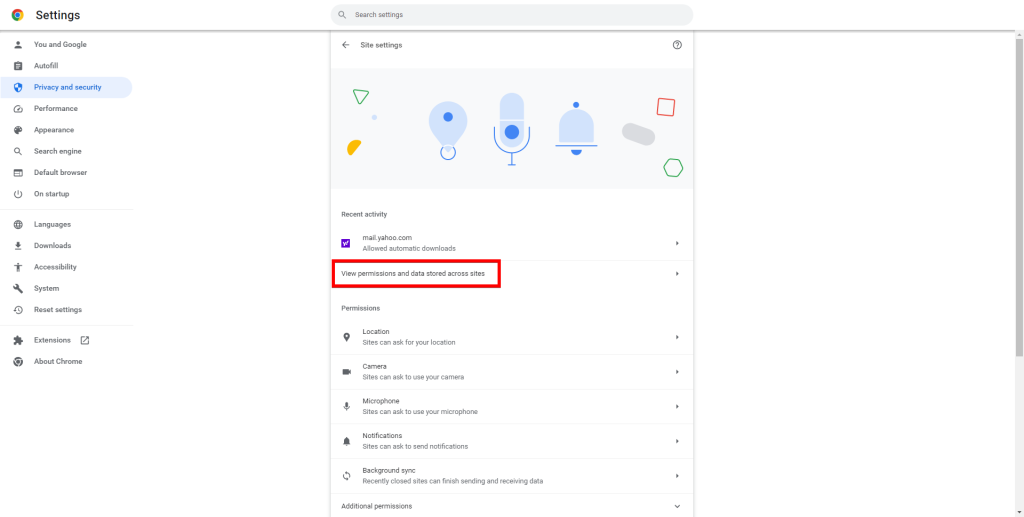Click the Extensions puzzle piece icon
The height and width of the screenshot is (517, 1024).
pyautogui.click(x=18, y=340)
